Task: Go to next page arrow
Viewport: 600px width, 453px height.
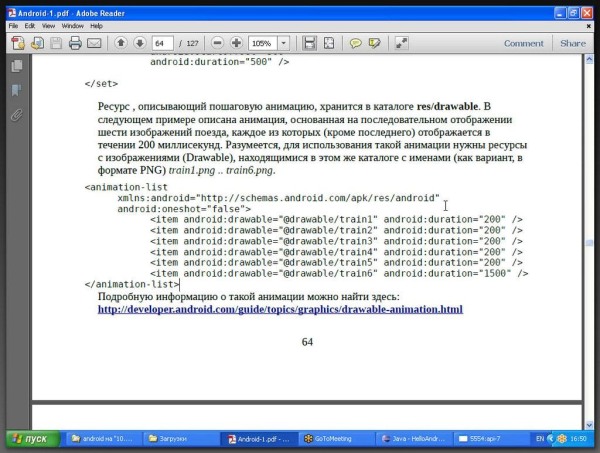Action: pos(139,44)
